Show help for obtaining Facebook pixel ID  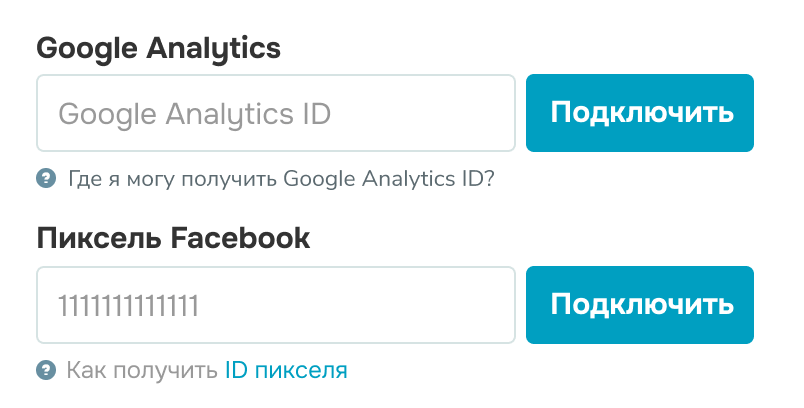tap(286, 370)
